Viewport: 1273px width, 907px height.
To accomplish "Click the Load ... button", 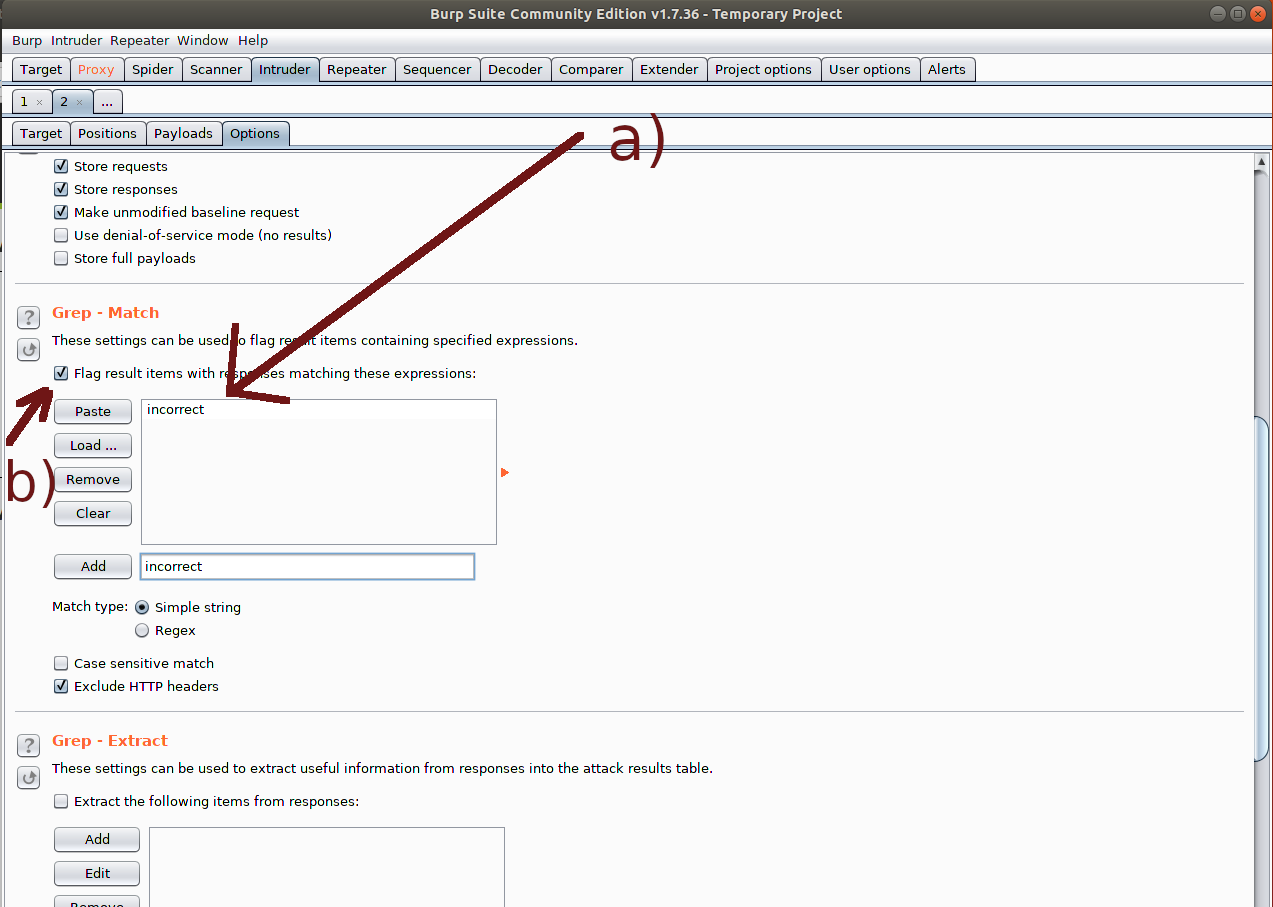I will coord(93,445).
